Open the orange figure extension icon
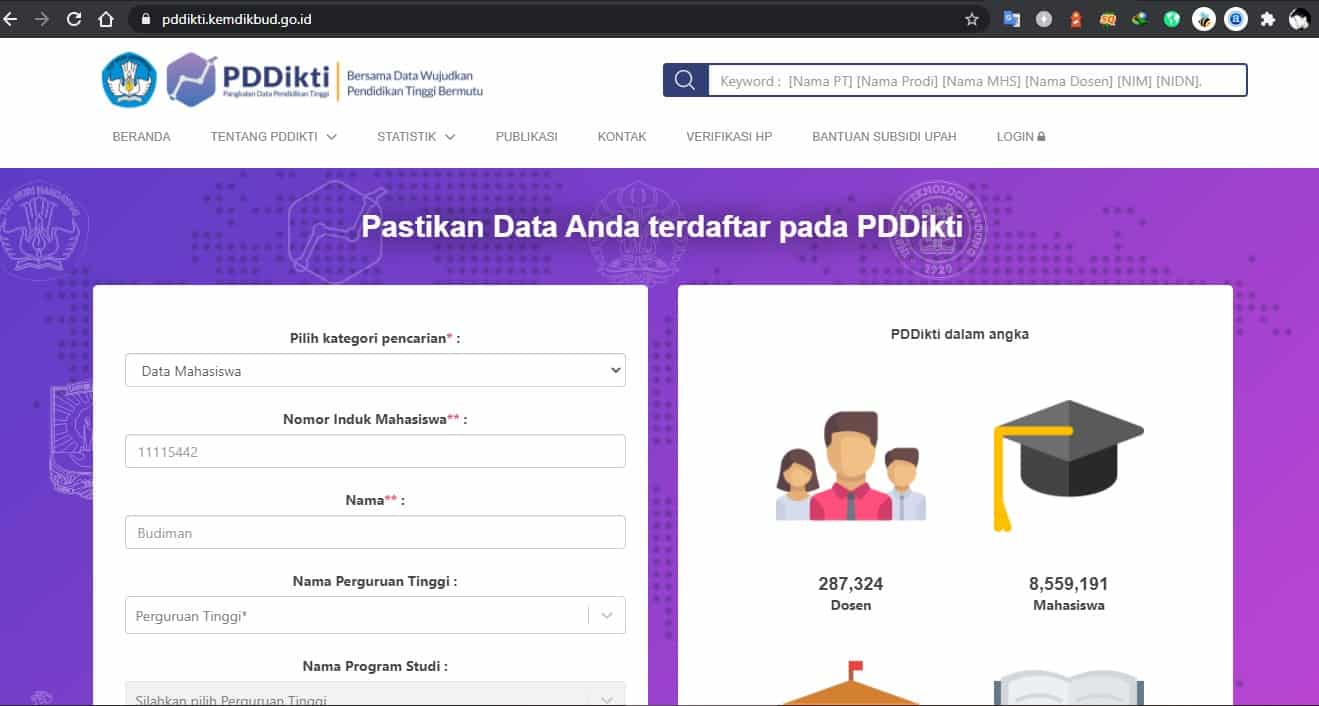The width and height of the screenshot is (1319, 706). [1076, 18]
